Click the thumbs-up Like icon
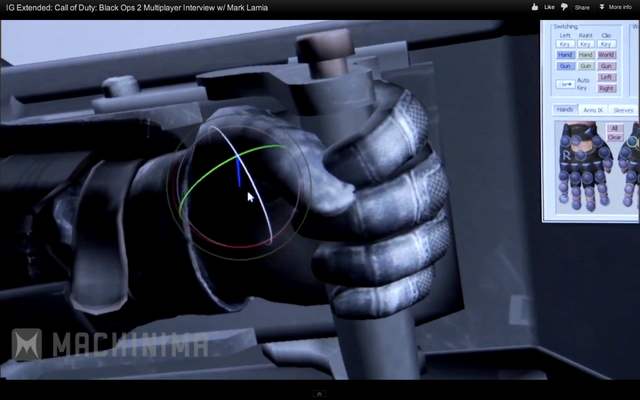640x400 pixels. [535, 7]
